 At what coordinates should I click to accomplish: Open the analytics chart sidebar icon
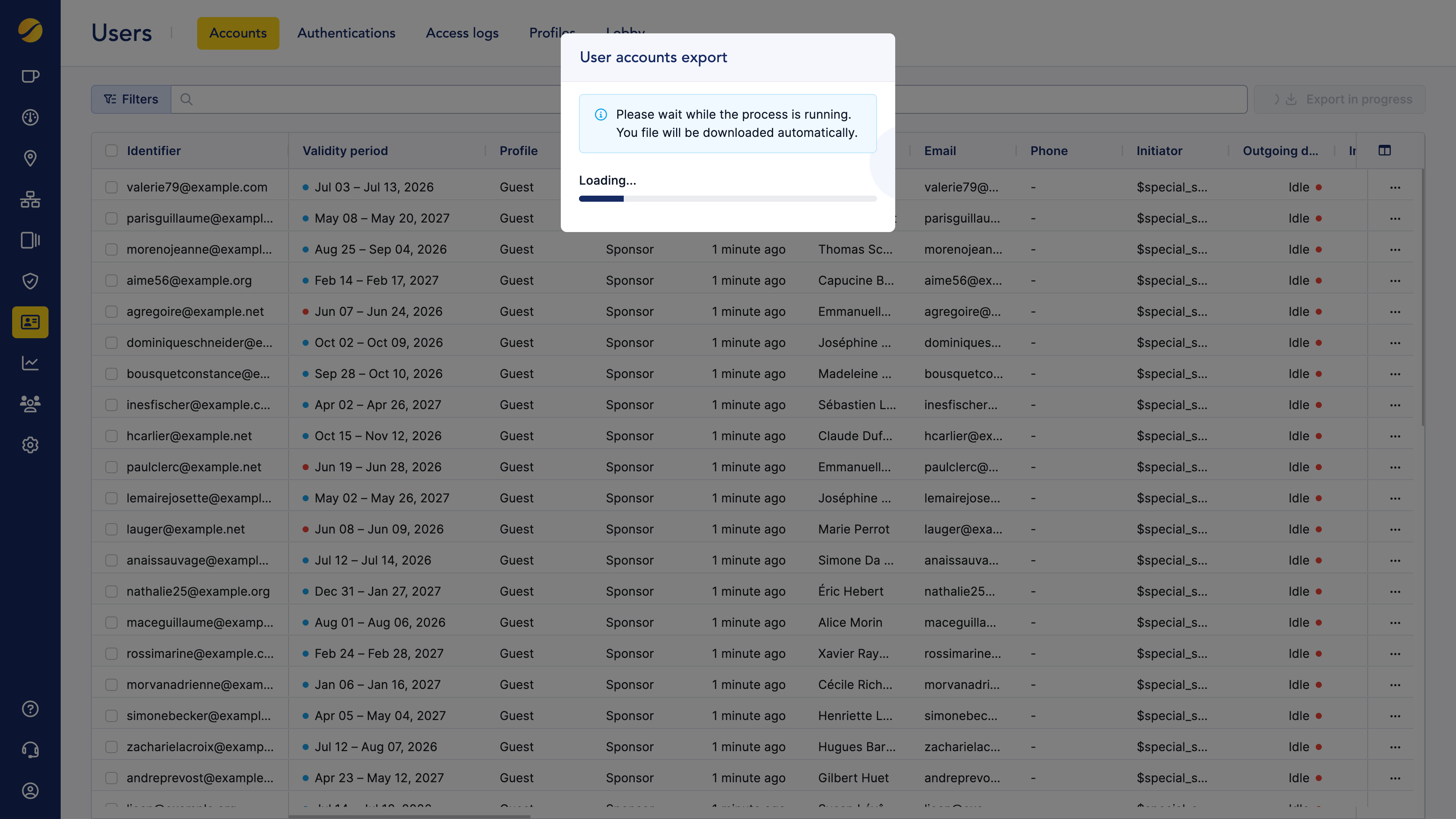point(30,363)
